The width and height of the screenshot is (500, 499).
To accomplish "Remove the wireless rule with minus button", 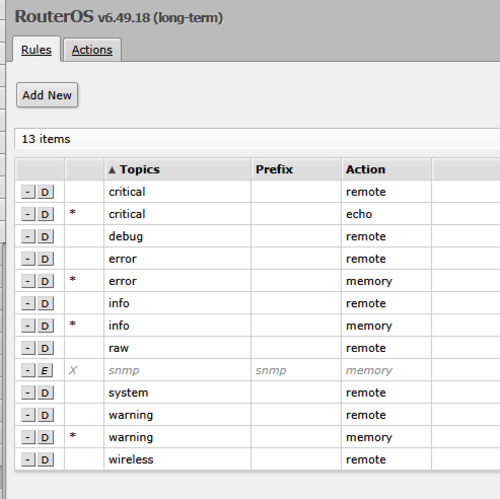I will 28,460.
